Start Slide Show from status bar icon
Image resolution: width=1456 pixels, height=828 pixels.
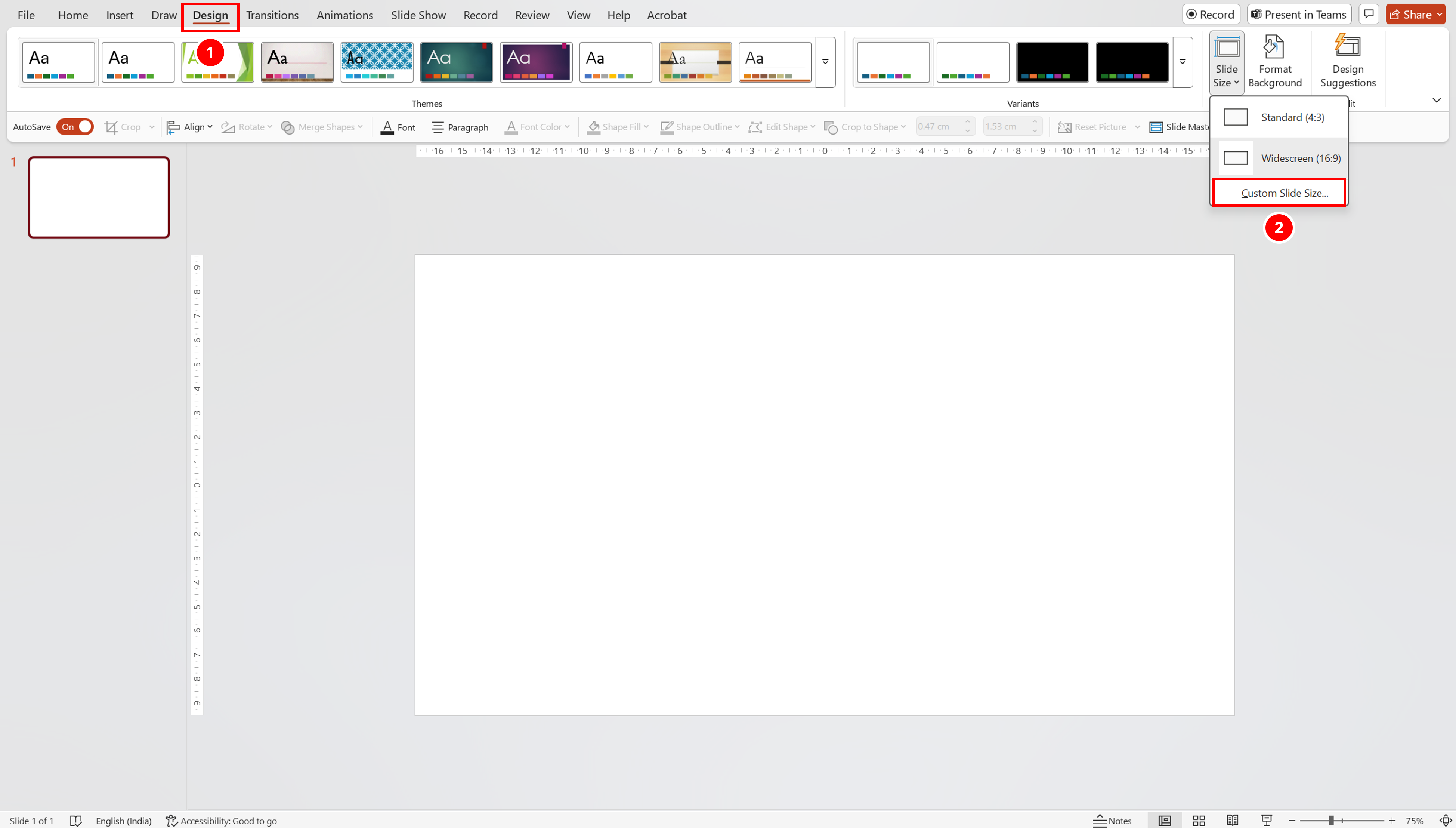[1266, 820]
